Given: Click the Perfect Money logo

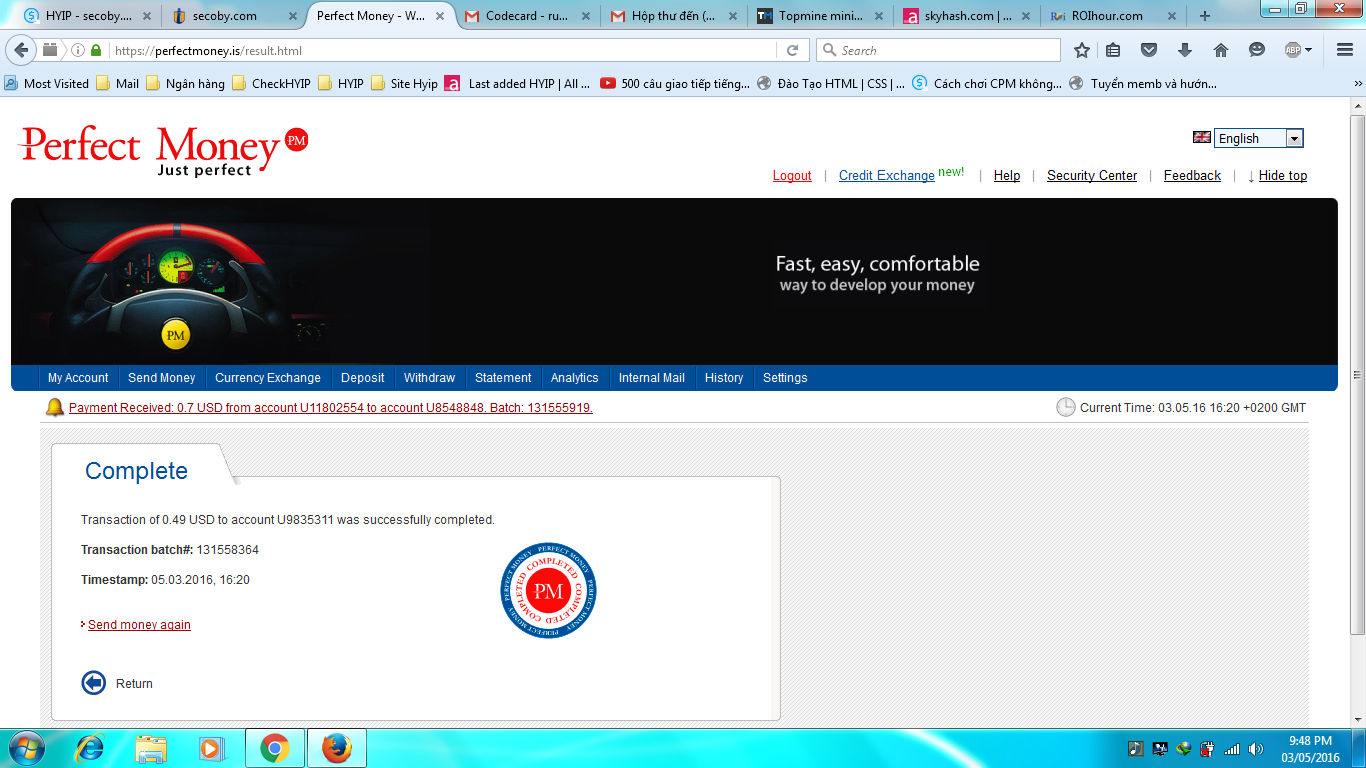Looking at the screenshot, I should [163, 151].
